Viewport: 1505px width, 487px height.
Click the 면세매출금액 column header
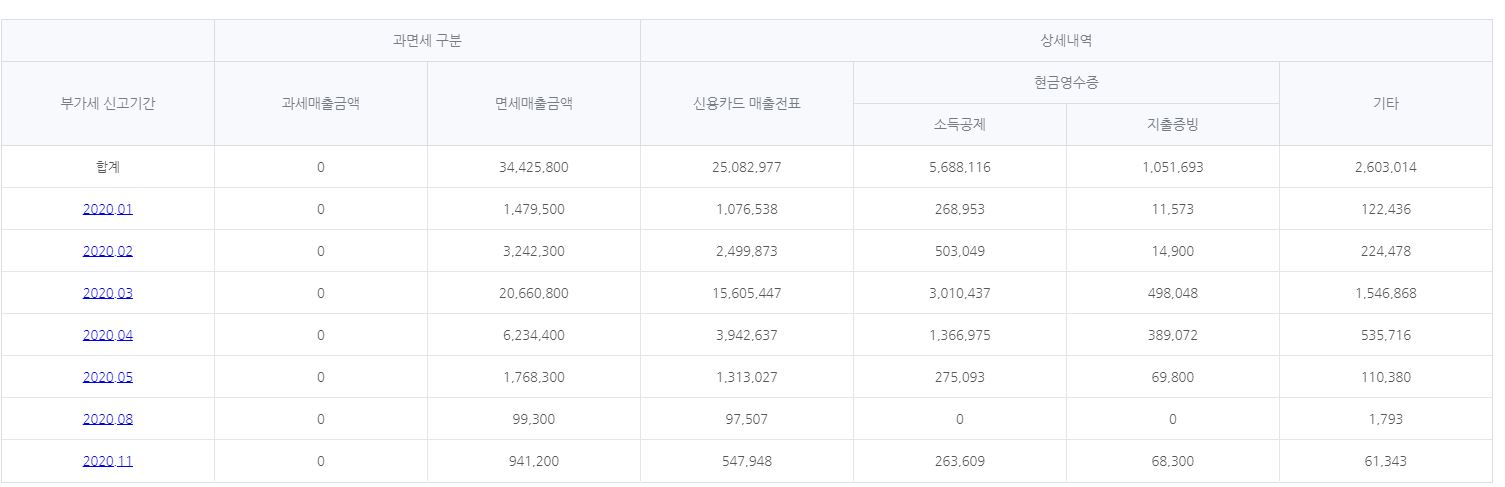pos(533,104)
